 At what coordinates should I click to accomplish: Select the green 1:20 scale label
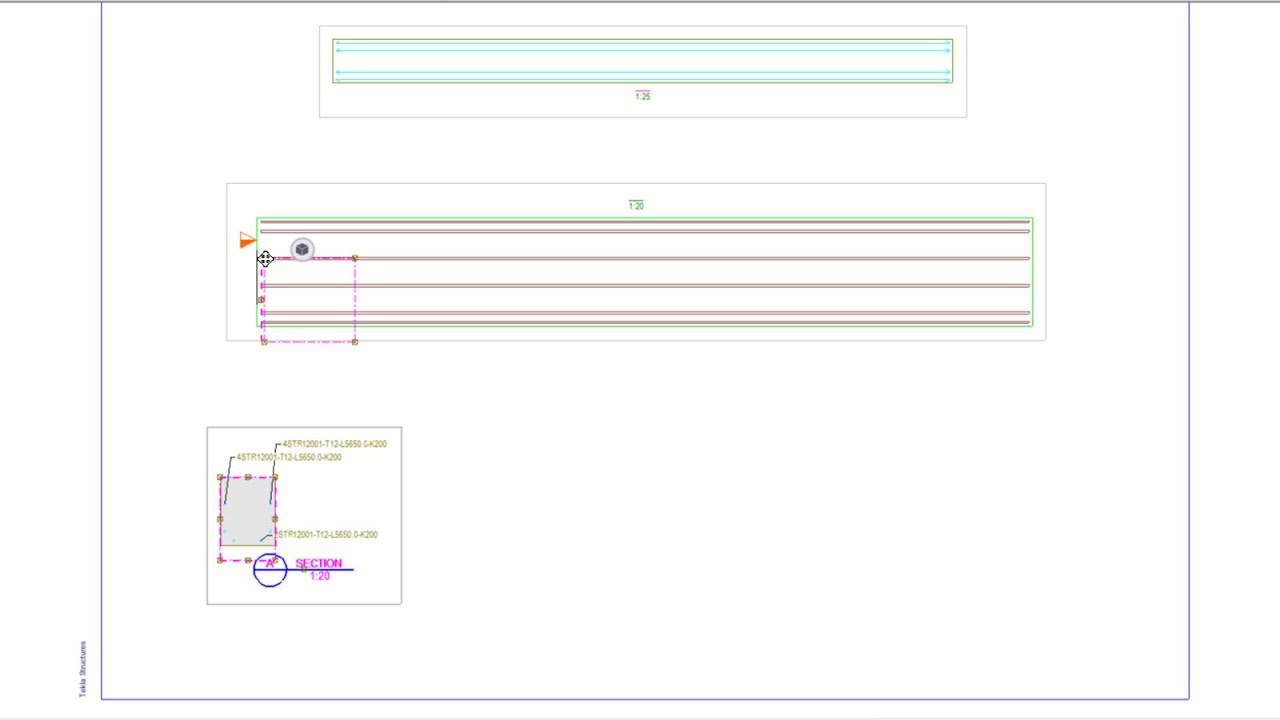point(636,205)
